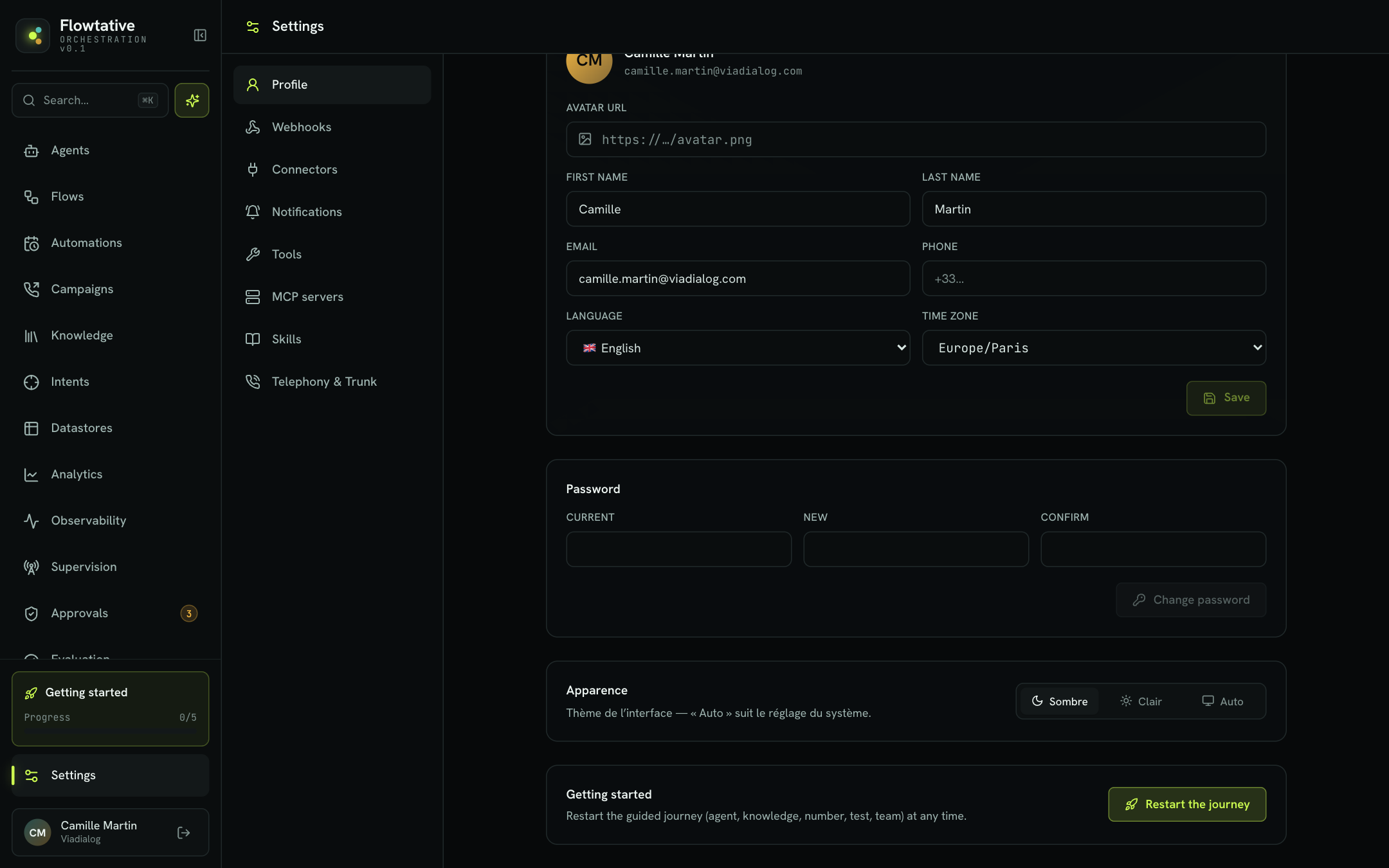The width and height of the screenshot is (1389, 868).
Task: Click the Phone number field
Action: (1094, 278)
